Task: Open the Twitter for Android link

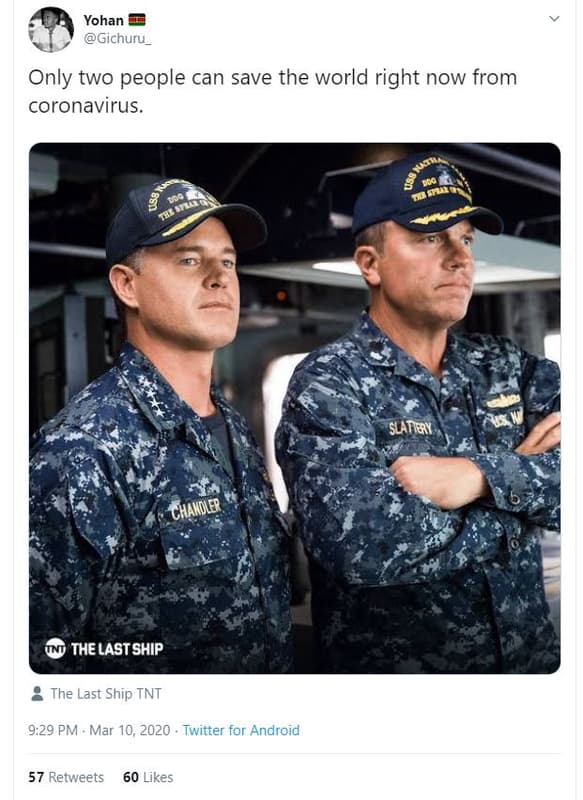Action: [x=241, y=730]
